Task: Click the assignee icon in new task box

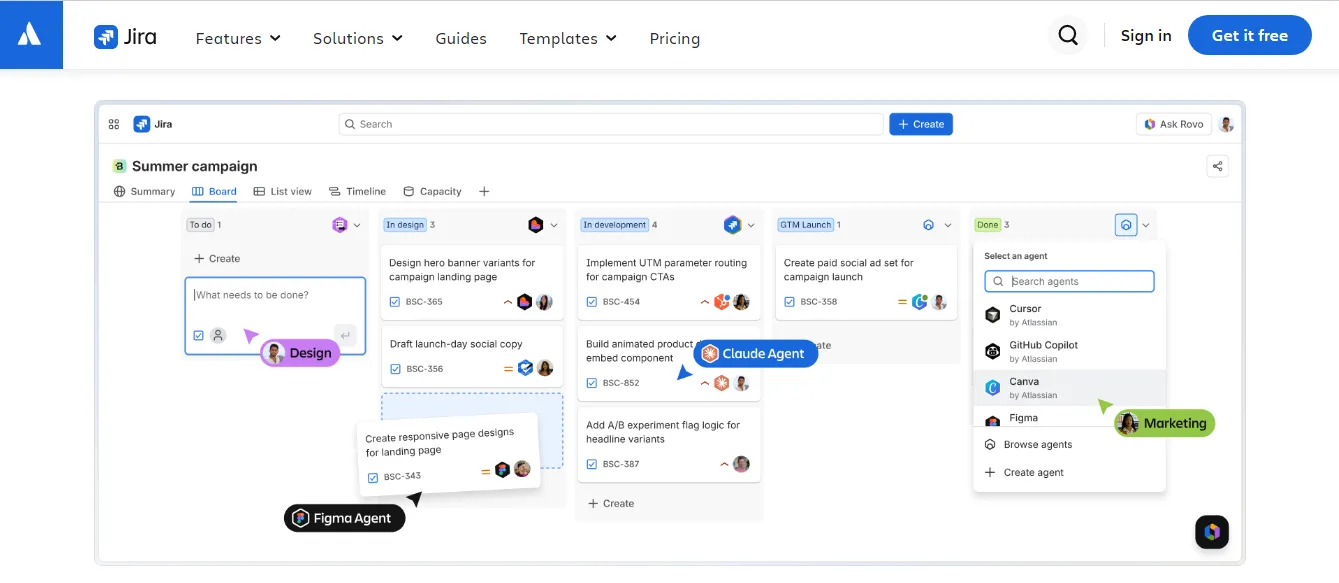Action: click(x=218, y=335)
